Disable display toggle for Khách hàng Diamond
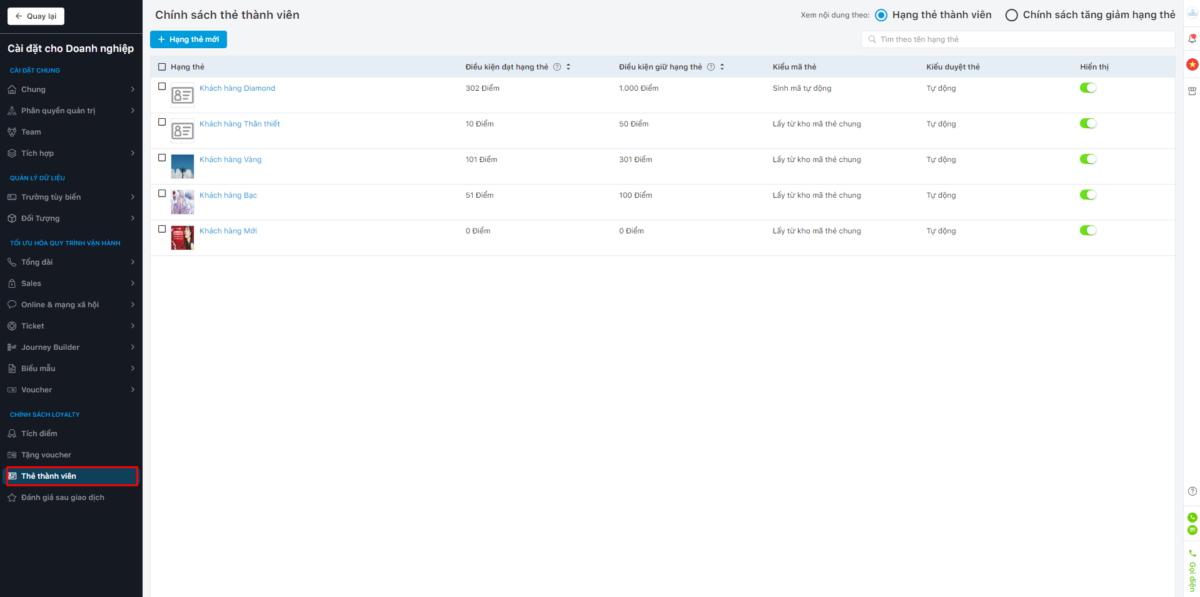 (1088, 88)
